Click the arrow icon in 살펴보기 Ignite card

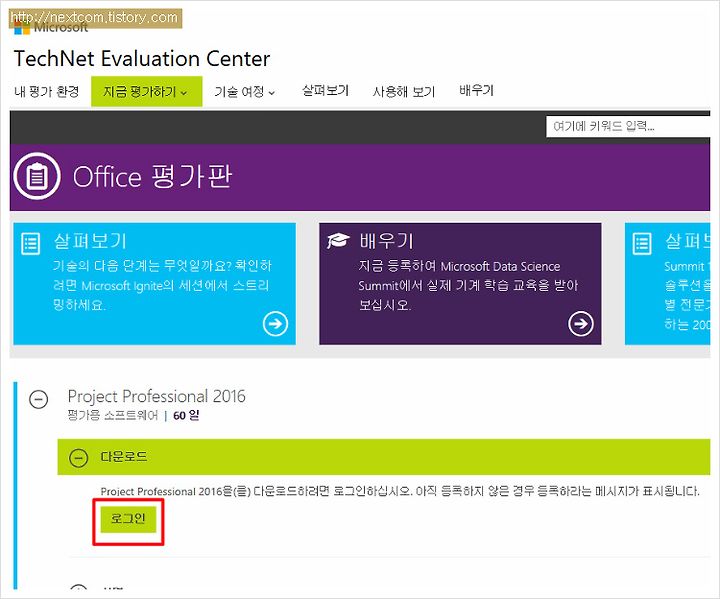pos(276,324)
